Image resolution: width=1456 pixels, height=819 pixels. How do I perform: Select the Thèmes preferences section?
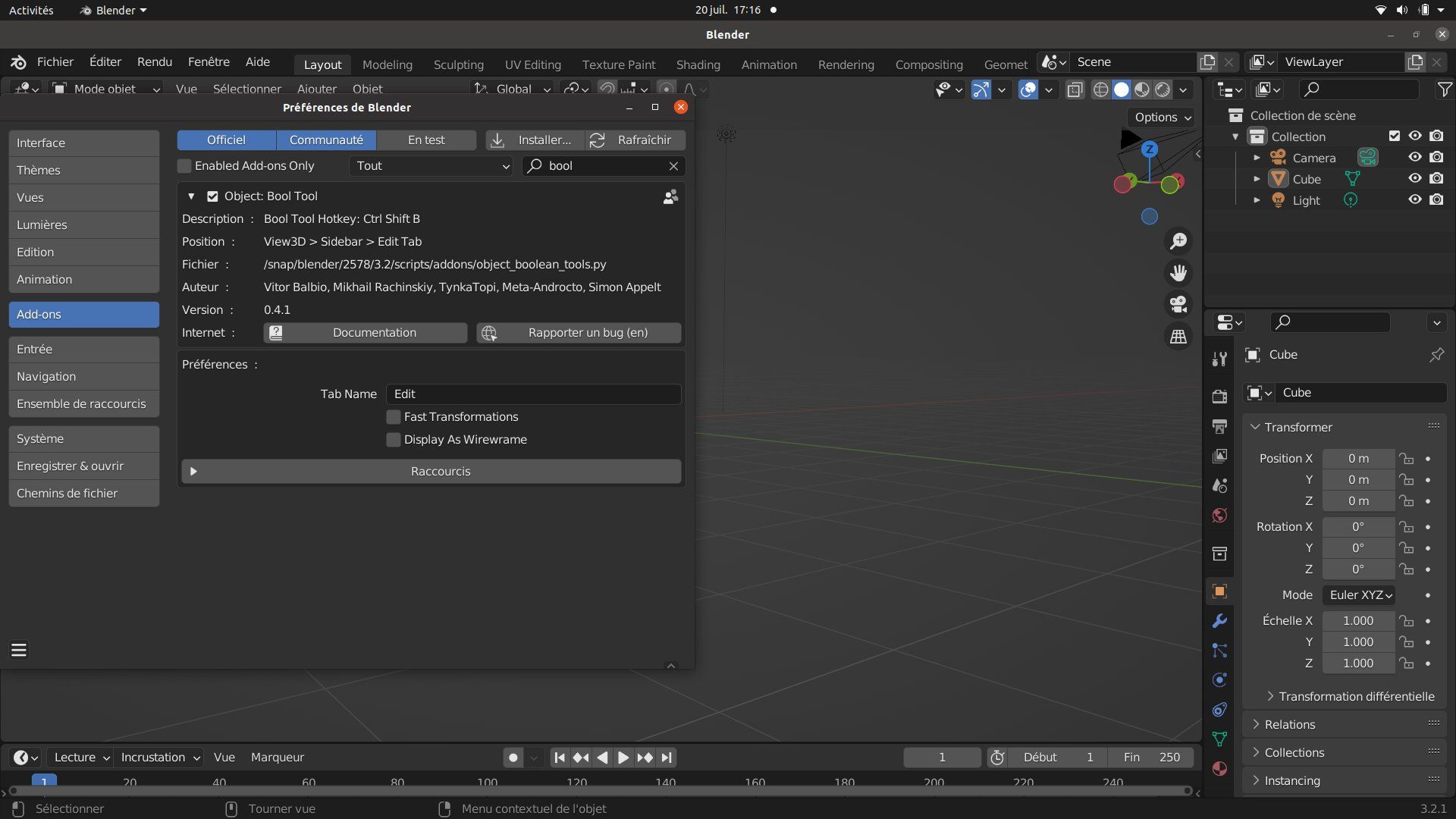pos(84,171)
